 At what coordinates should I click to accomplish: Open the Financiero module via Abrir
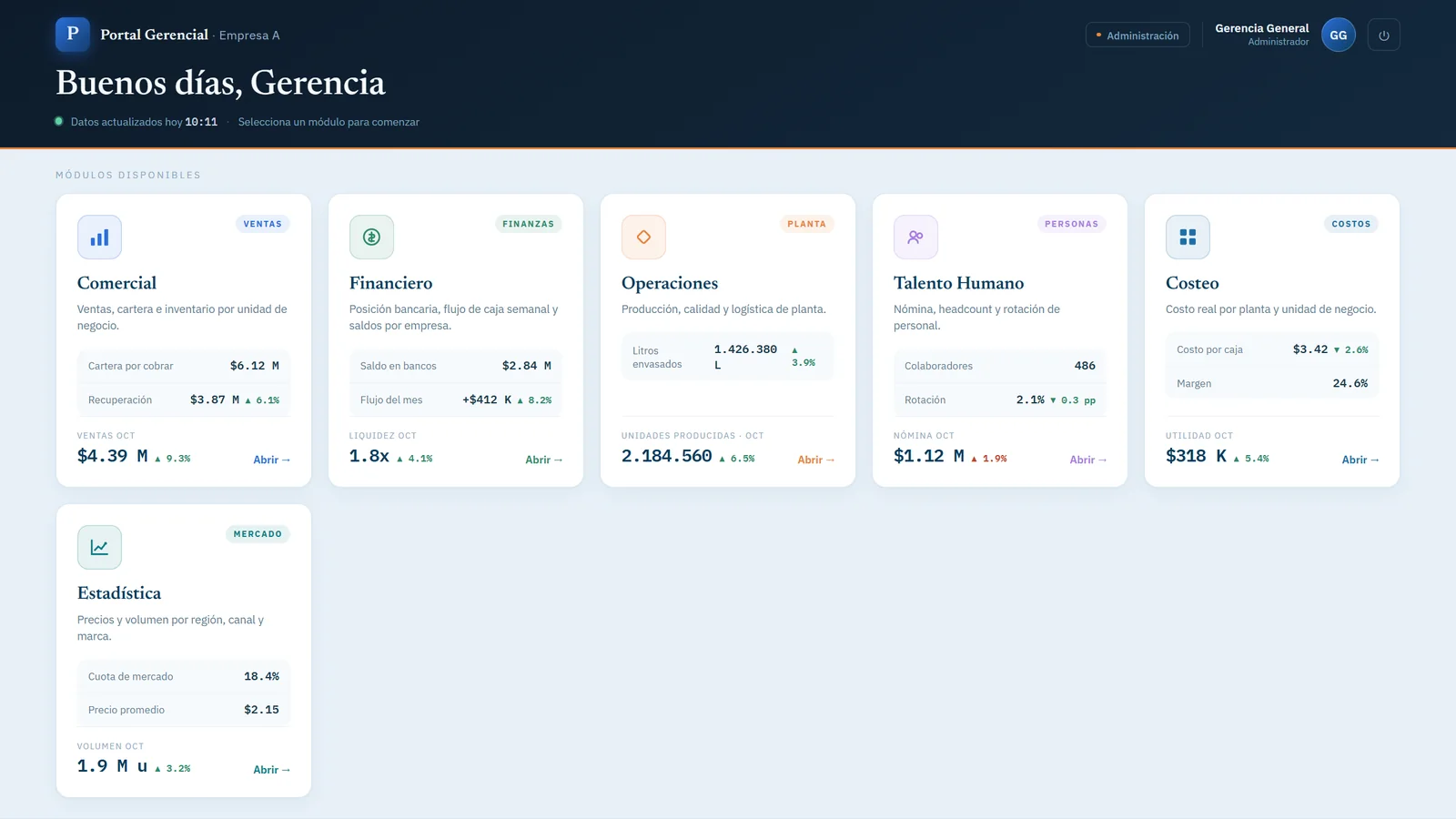pos(543,460)
